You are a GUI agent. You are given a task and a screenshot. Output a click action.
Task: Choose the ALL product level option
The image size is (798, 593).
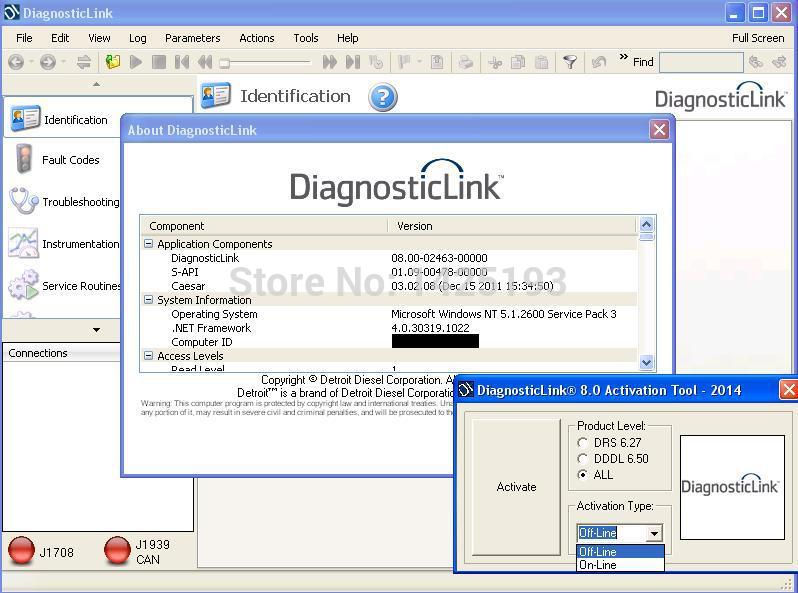[583, 474]
